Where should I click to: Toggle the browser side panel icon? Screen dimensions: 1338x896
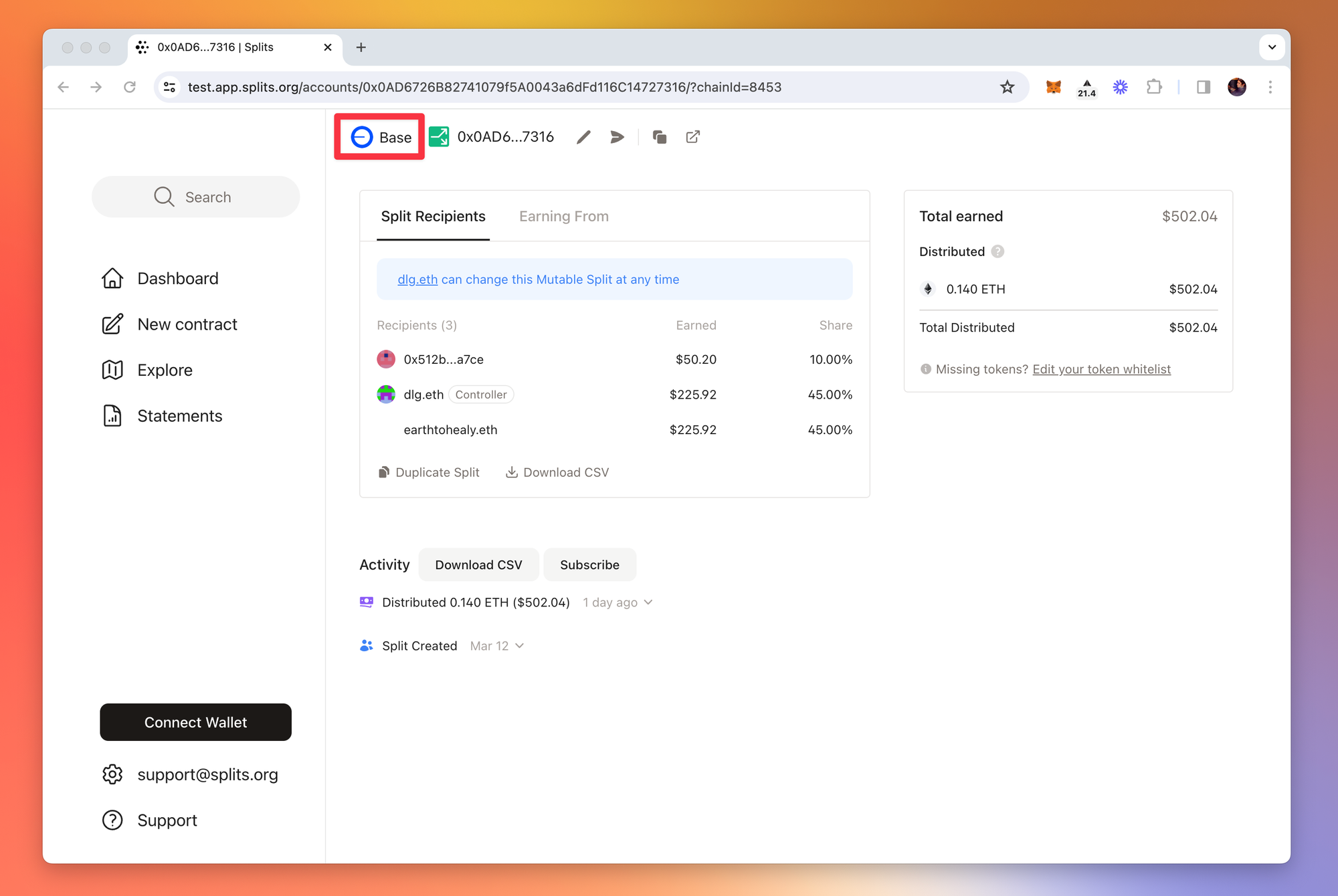pos(1204,87)
